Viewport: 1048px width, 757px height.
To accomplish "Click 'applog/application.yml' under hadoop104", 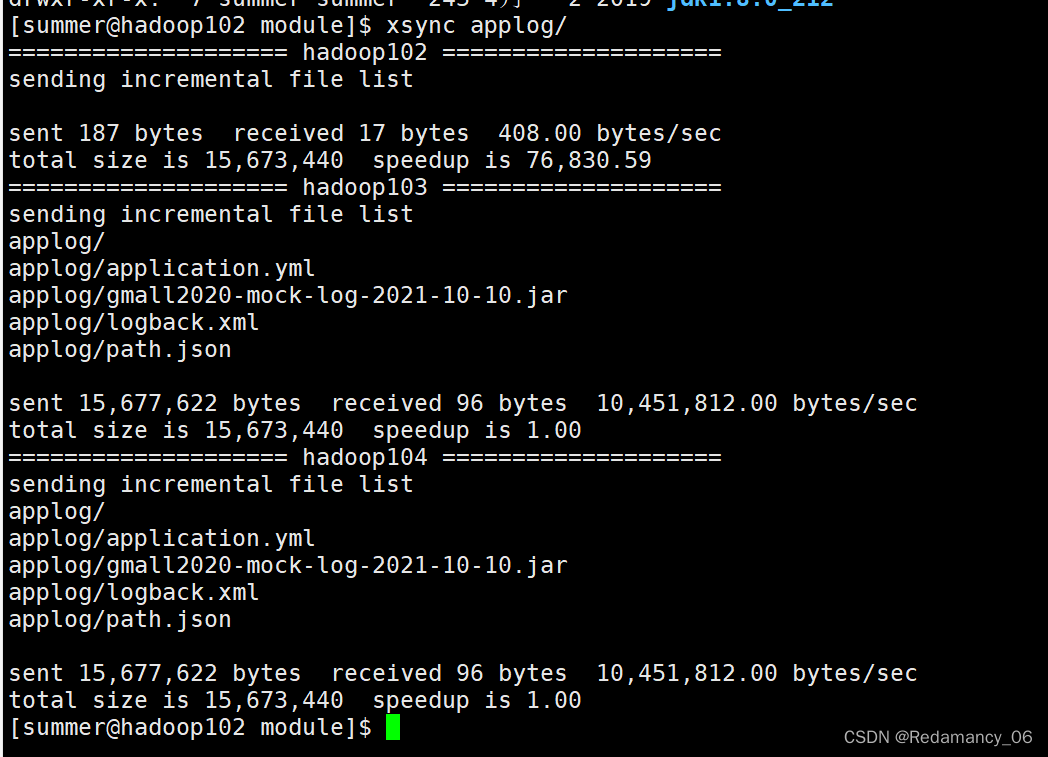I will click(x=161, y=539).
